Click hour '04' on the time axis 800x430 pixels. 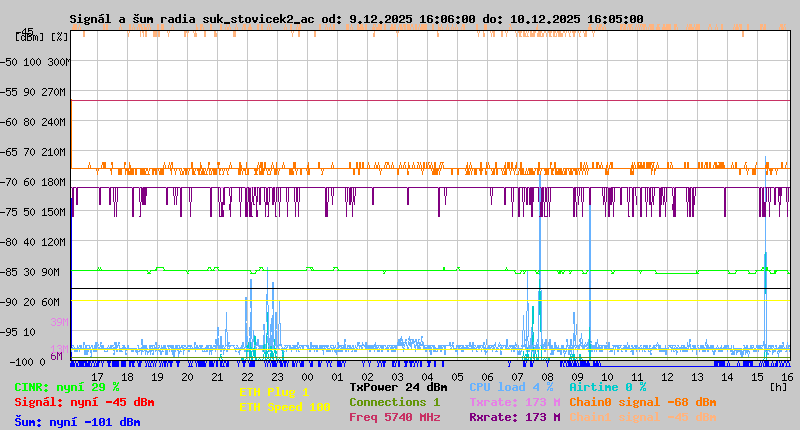tap(428, 377)
